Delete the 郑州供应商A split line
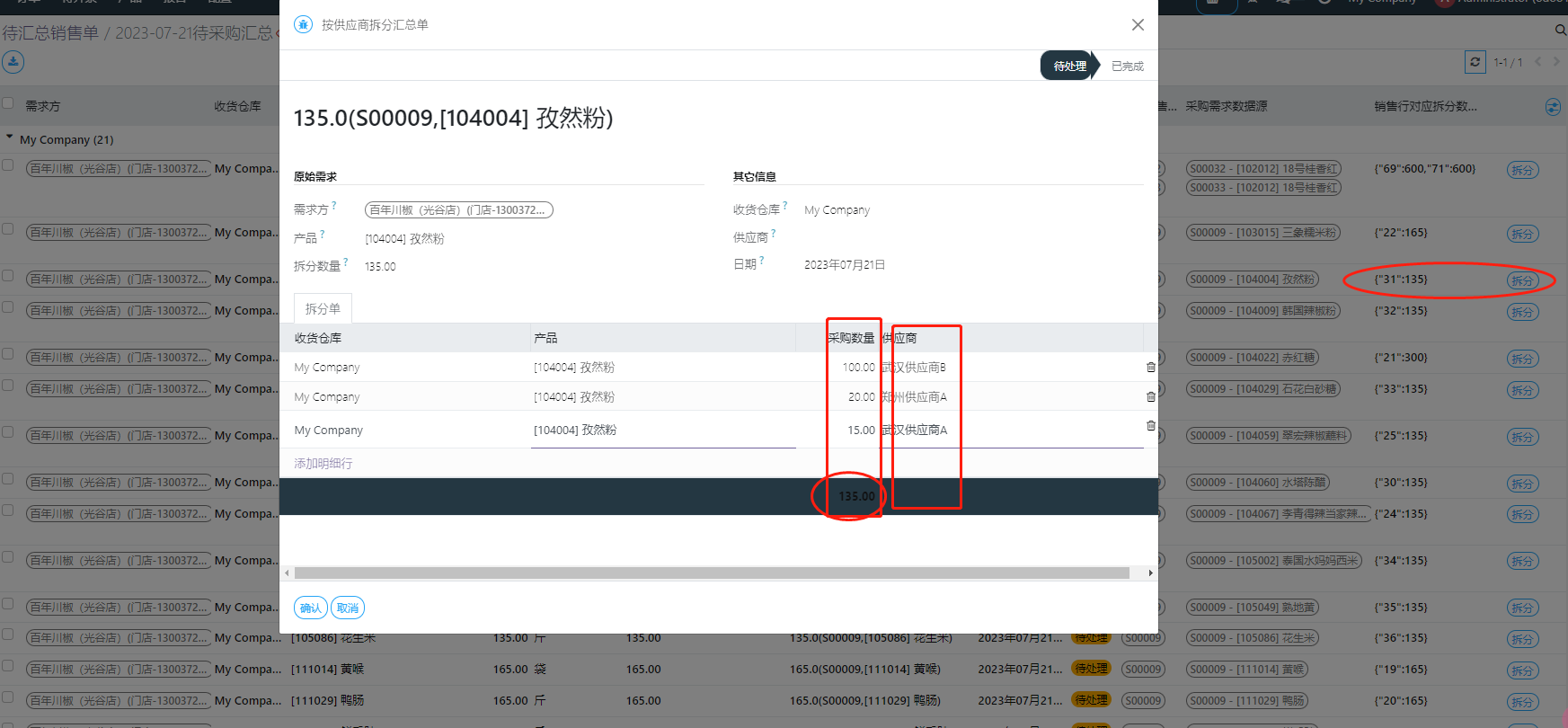The image size is (1568, 728). click(1150, 397)
